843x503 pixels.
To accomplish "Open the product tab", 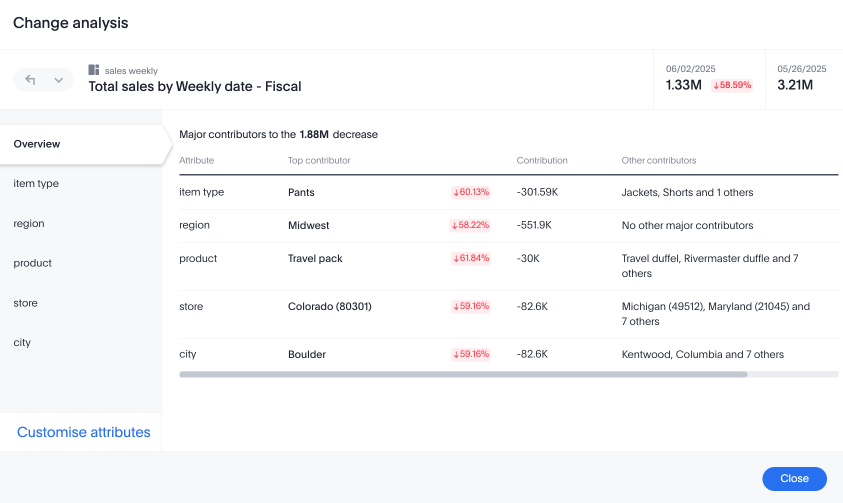I will coord(33,263).
